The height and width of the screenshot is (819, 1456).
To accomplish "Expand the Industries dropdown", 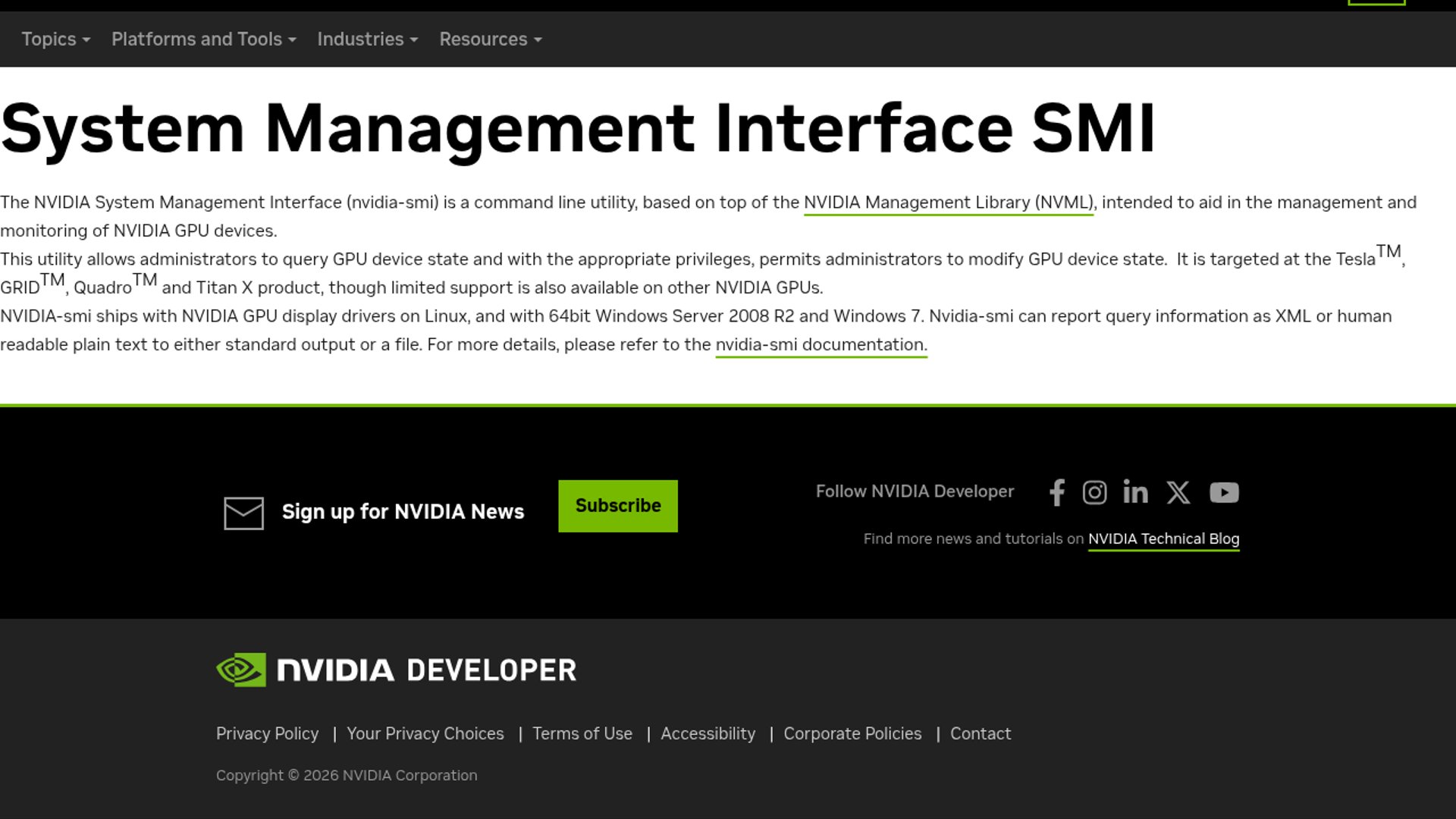I will (367, 39).
